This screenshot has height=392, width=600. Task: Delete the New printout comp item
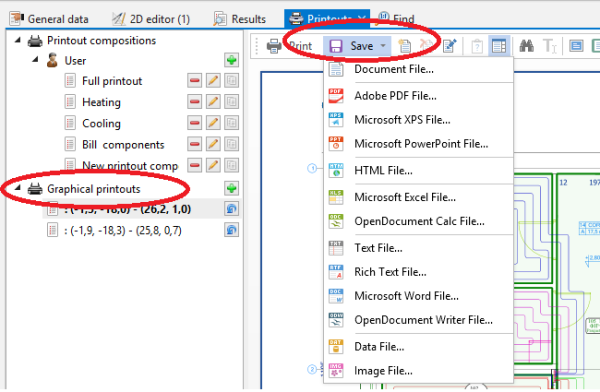click(x=194, y=165)
